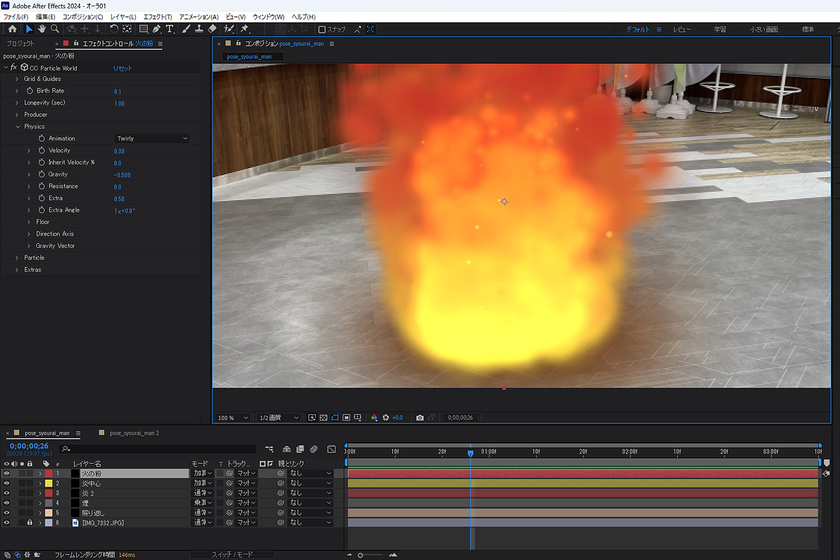The image size is (840, 560).
Task: Select the Hand tool in the toolbar
Action: (41, 29)
